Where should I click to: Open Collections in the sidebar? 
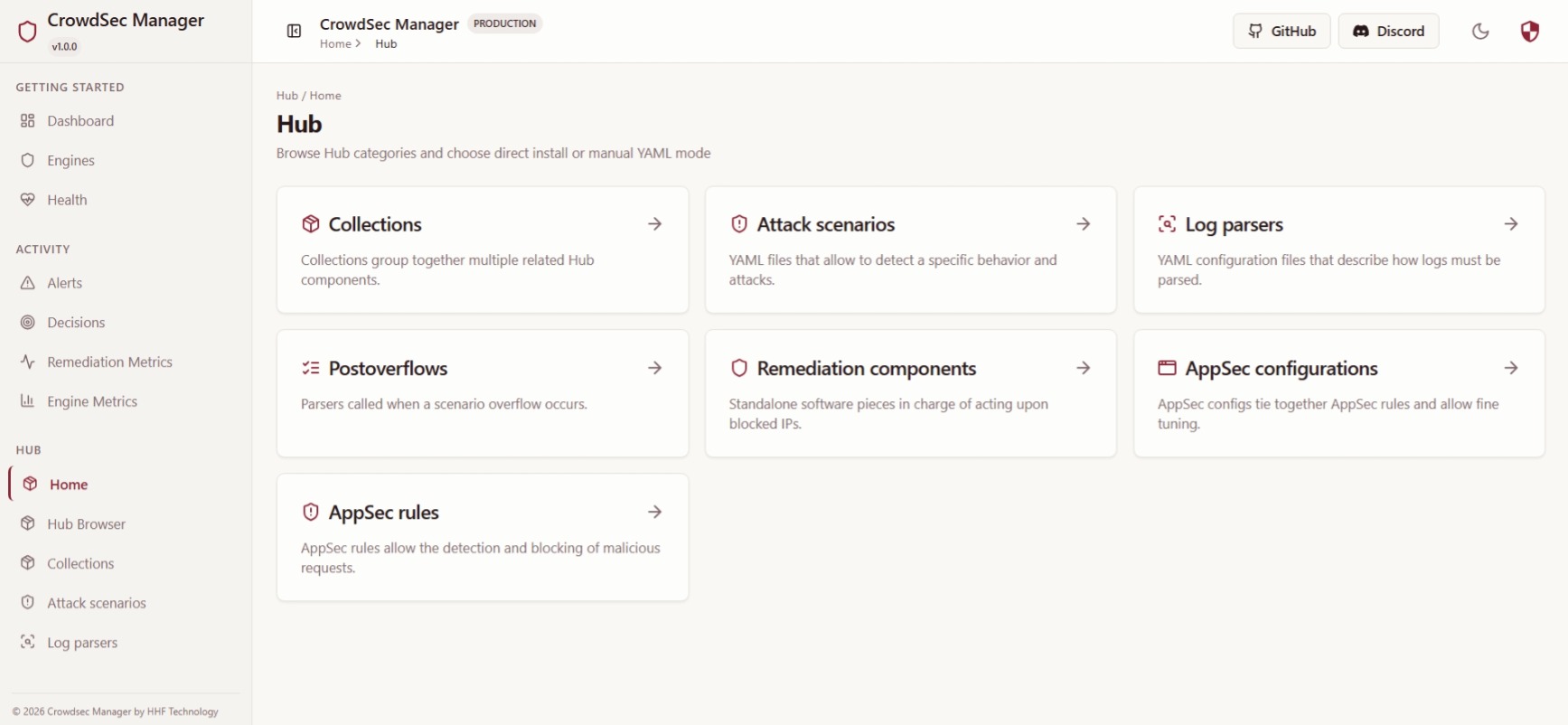coord(126,563)
